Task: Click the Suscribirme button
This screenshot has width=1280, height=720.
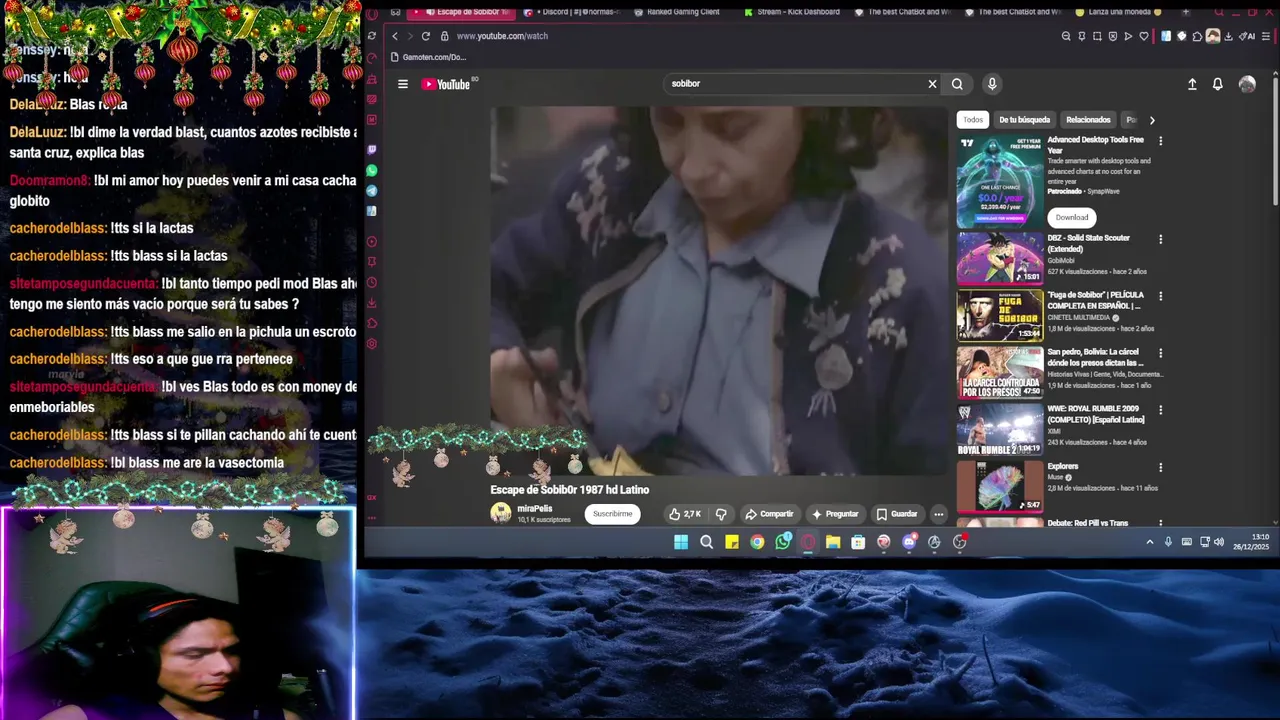Action: coord(612,514)
